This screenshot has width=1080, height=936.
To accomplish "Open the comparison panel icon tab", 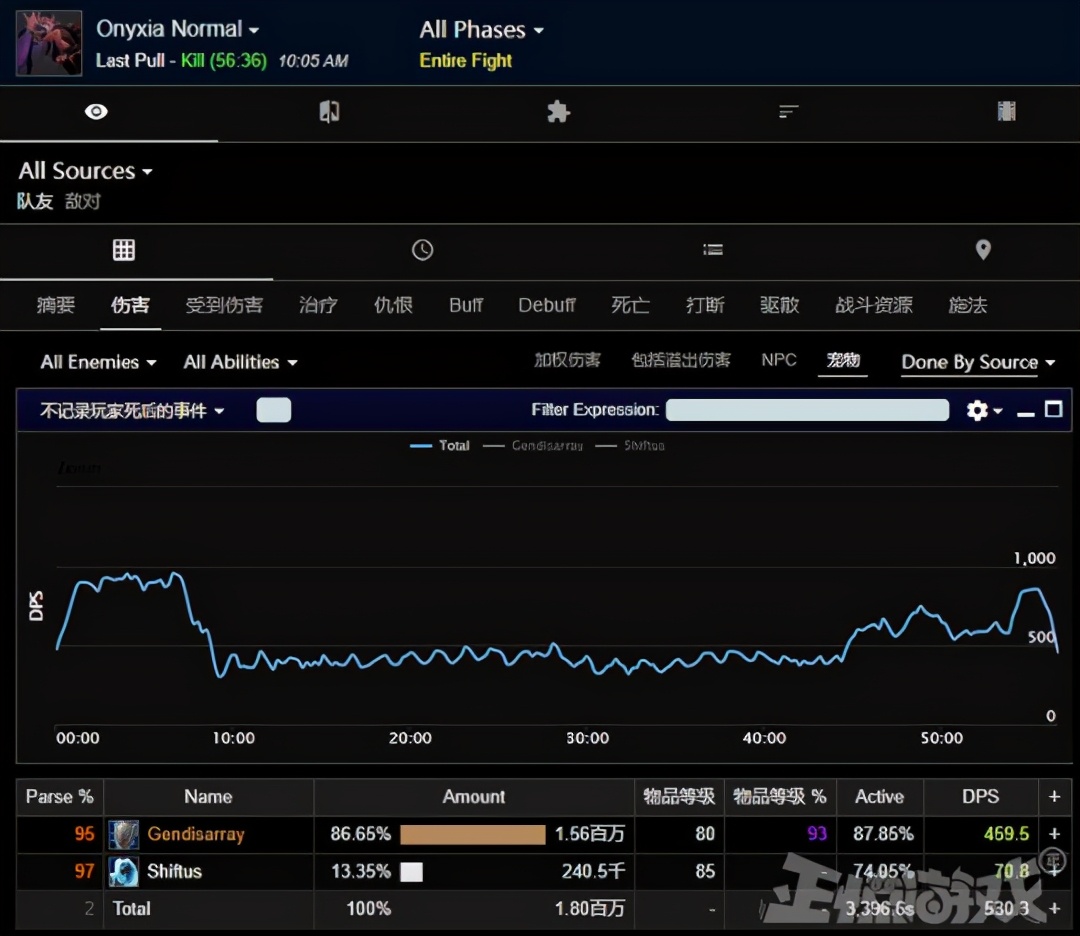I will click(329, 112).
